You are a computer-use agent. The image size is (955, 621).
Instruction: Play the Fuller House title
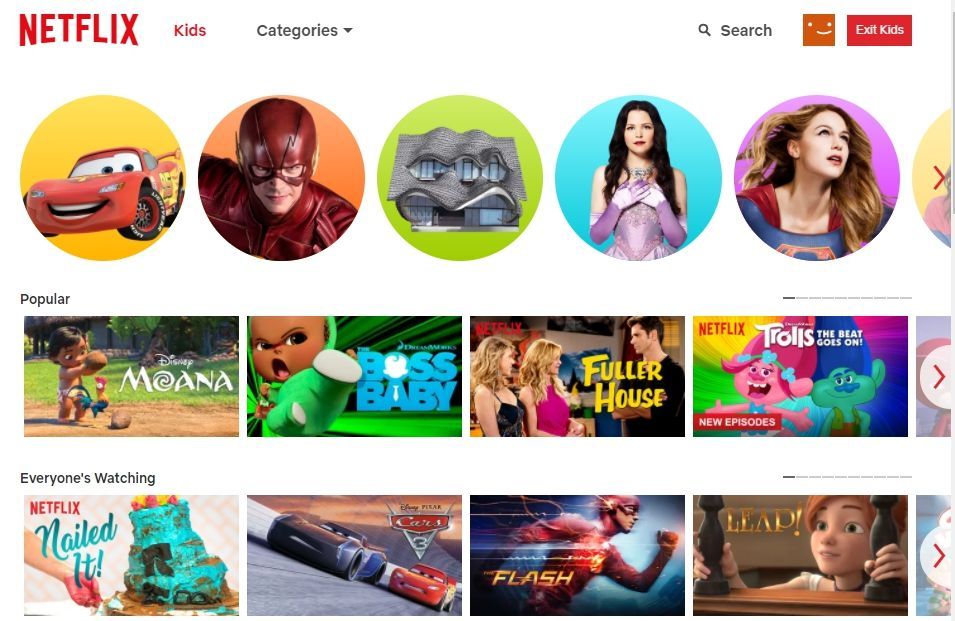tap(577, 376)
